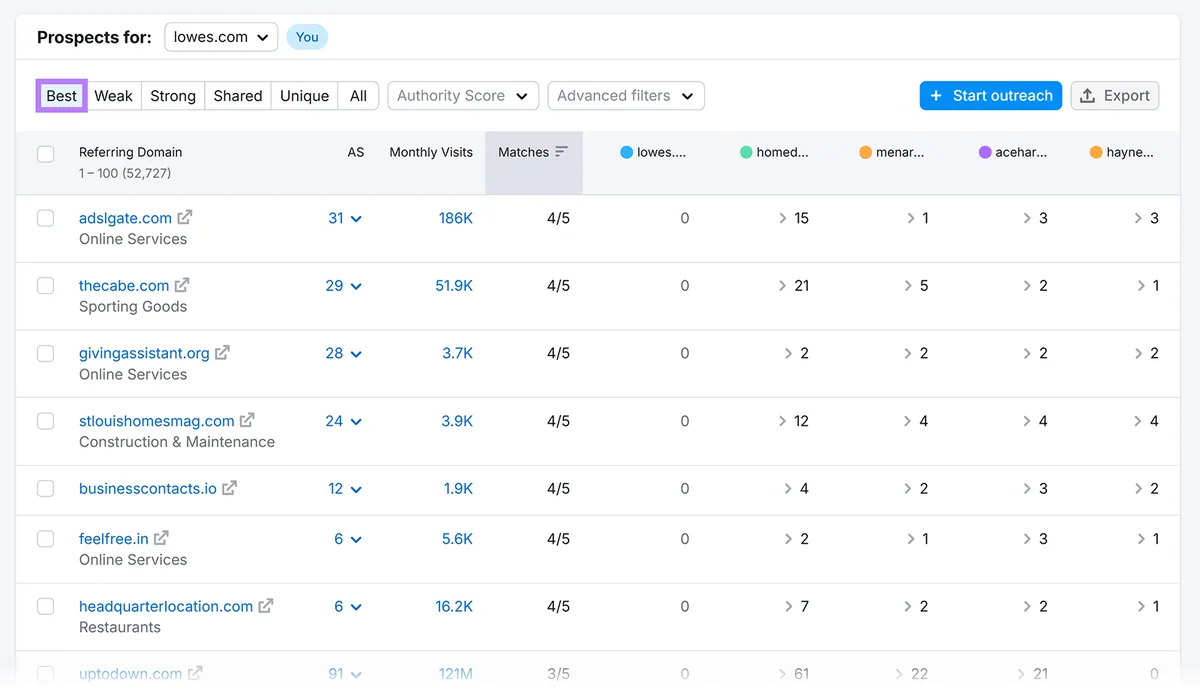Expand 15 homedepot backlinks for adslgate.com
The width and height of the screenshot is (1200, 693).
794,218
